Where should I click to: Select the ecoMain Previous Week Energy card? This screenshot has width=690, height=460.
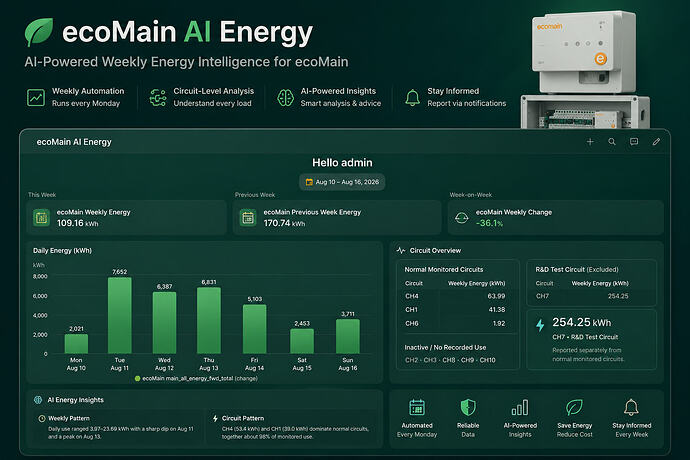(x=337, y=217)
